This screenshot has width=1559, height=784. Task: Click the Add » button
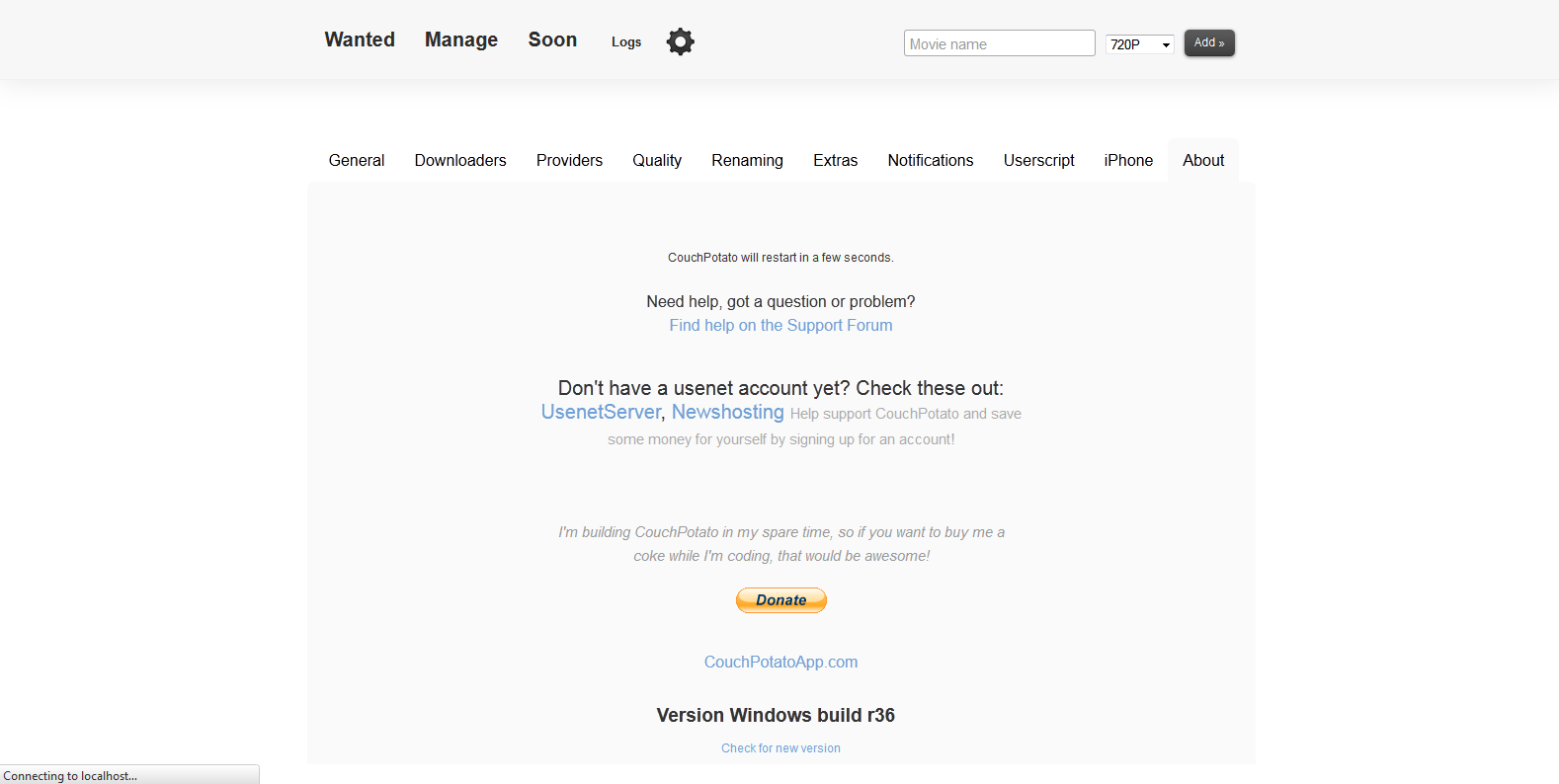tap(1209, 42)
